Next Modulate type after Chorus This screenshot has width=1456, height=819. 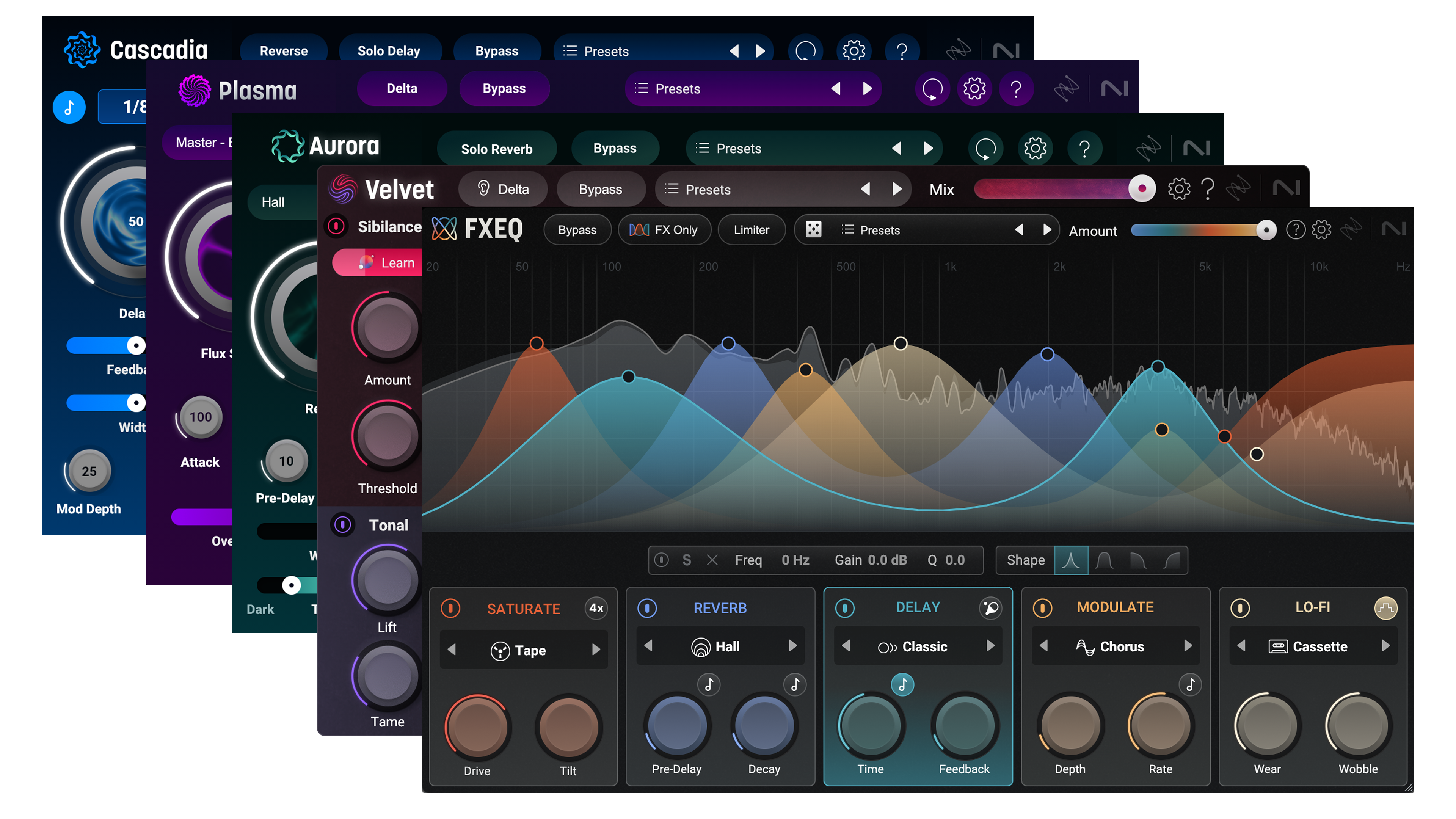1188,645
